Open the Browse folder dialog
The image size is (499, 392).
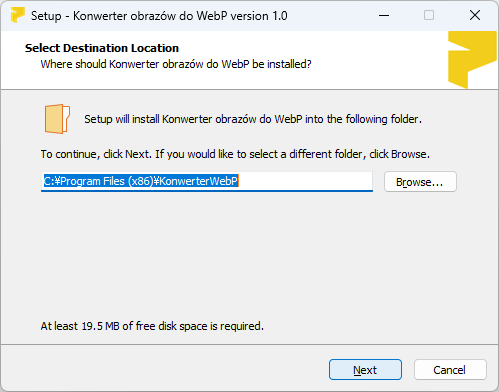point(420,182)
